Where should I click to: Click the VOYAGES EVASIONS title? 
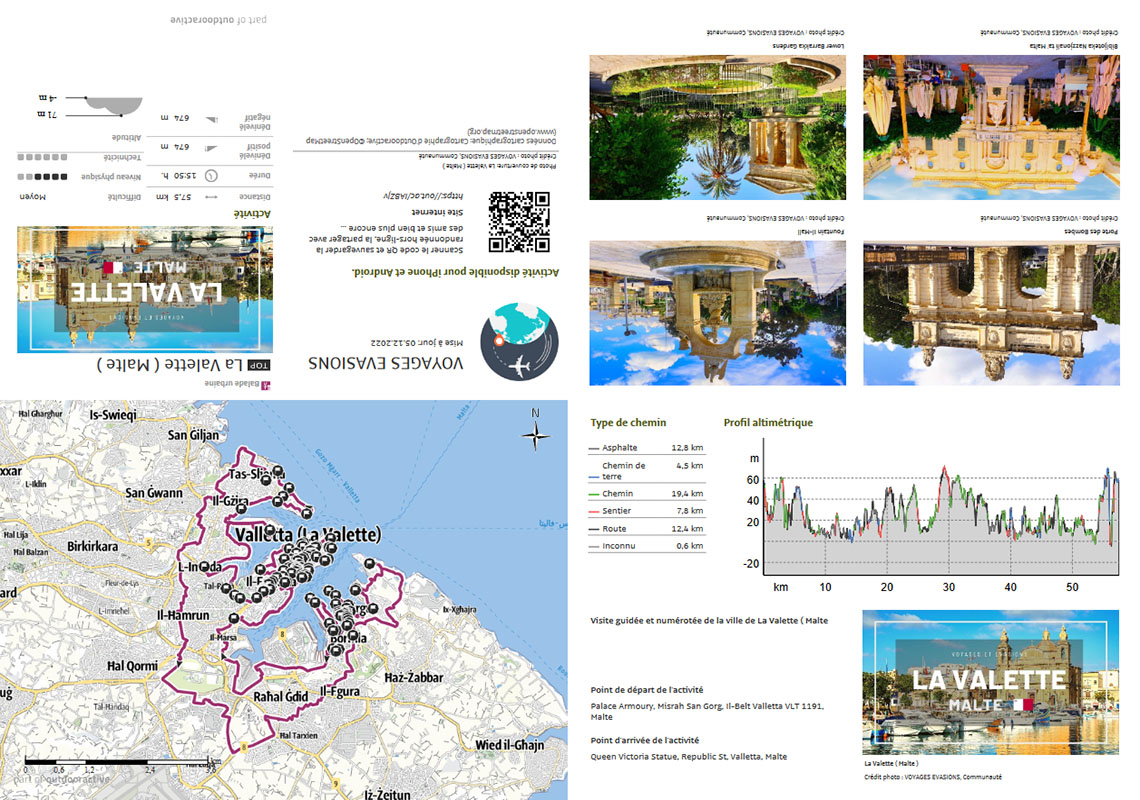(x=385, y=363)
